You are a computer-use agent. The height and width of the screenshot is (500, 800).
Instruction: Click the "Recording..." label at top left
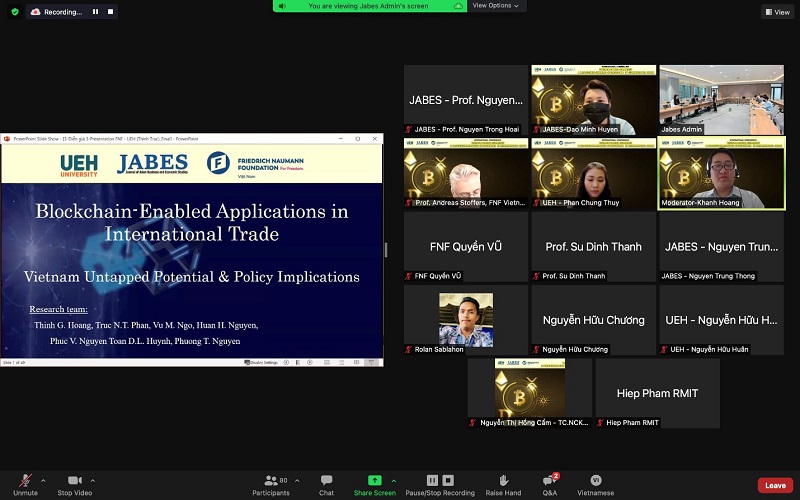(63, 12)
